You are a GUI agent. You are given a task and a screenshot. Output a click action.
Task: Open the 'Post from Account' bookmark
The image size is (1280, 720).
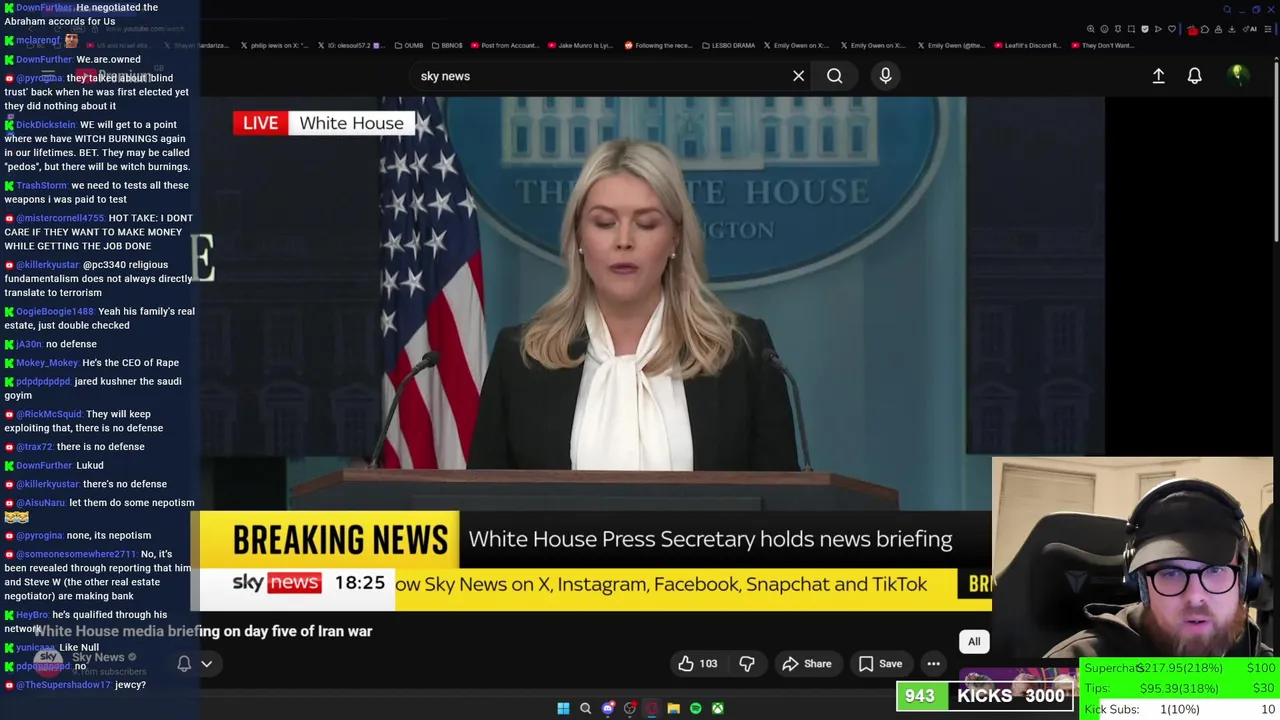point(506,45)
